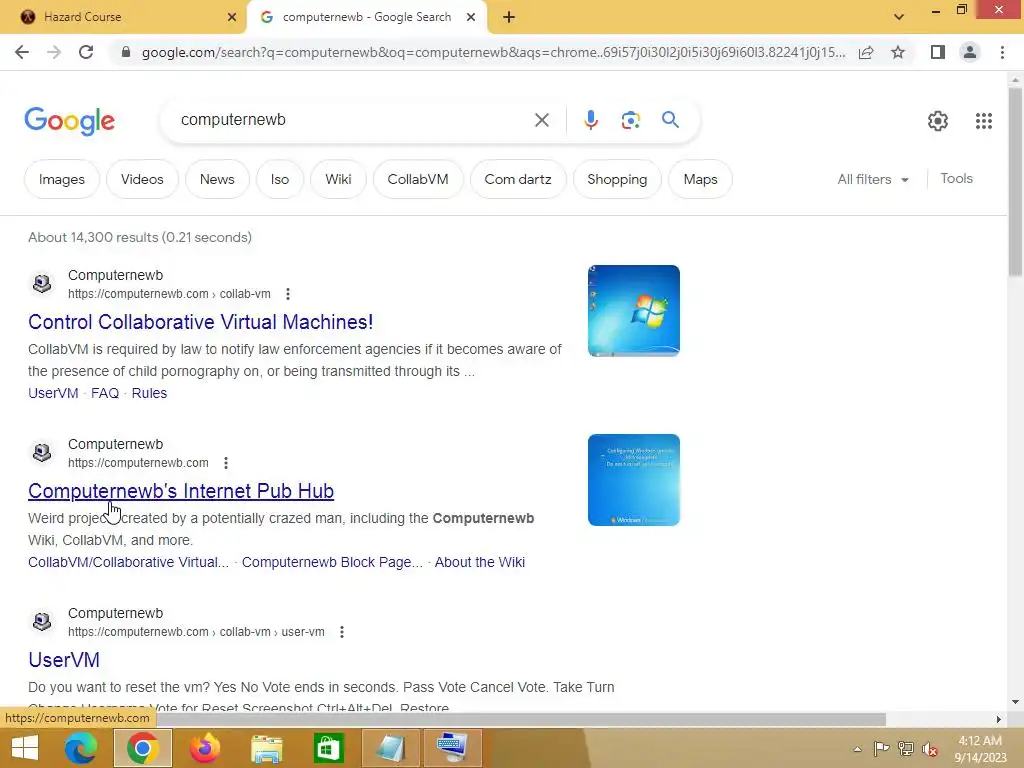Reload the current page
Screen dimensions: 1024x768
tap(86, 52)
